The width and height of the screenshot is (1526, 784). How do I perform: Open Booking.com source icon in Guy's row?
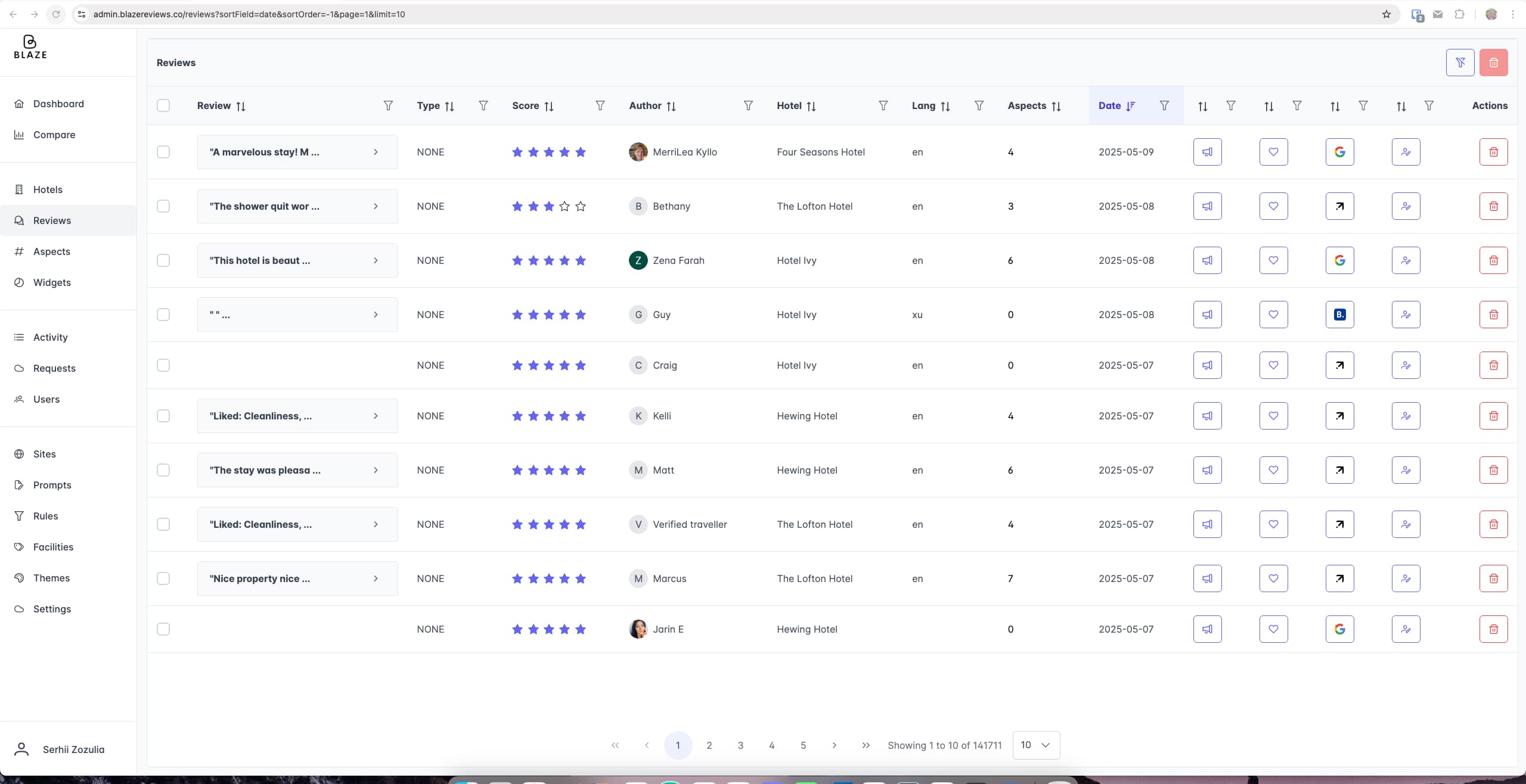tap(1339, 315)
